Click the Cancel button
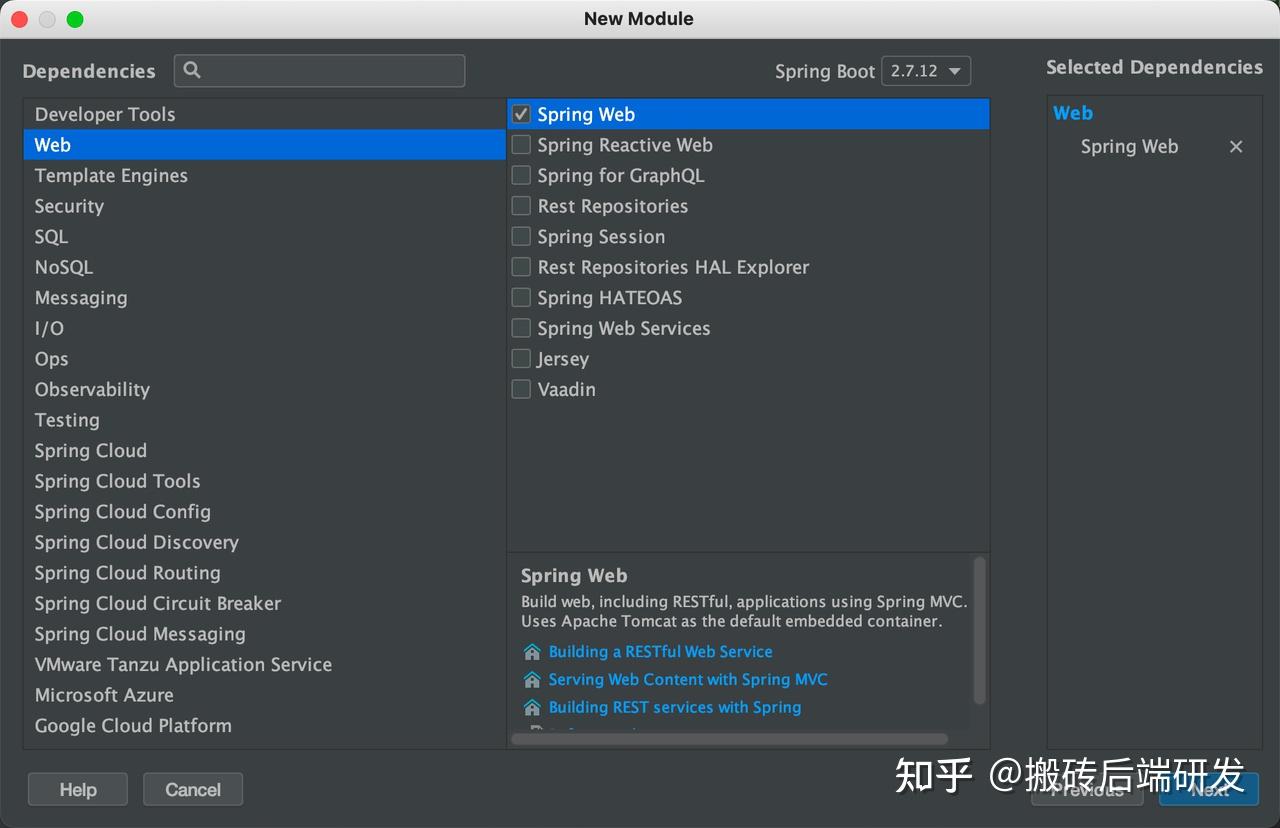 [x=193, y=790]
